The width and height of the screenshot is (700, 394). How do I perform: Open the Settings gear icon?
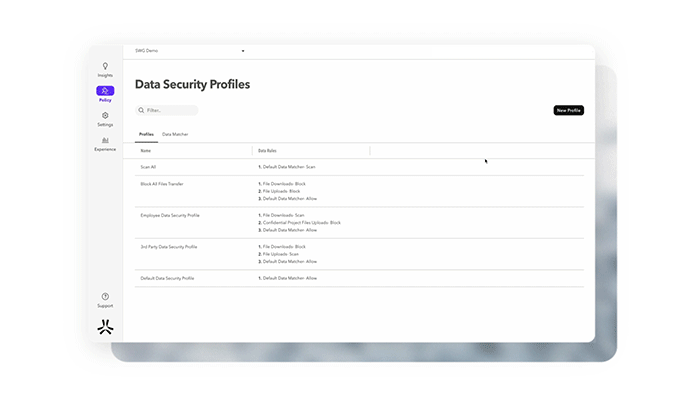tap(105, 115)
